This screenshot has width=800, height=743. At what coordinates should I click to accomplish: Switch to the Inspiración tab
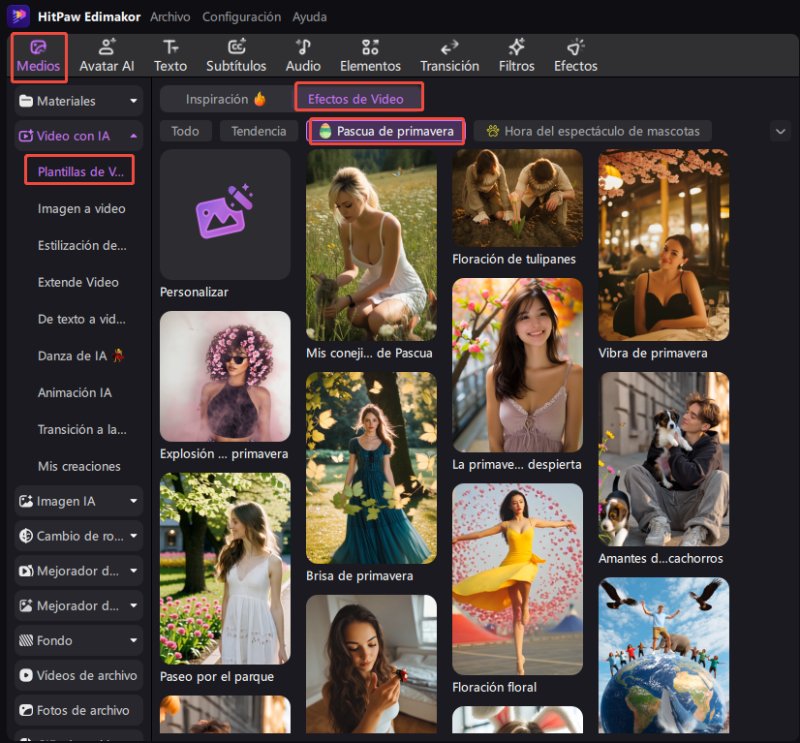pos(225,99)
